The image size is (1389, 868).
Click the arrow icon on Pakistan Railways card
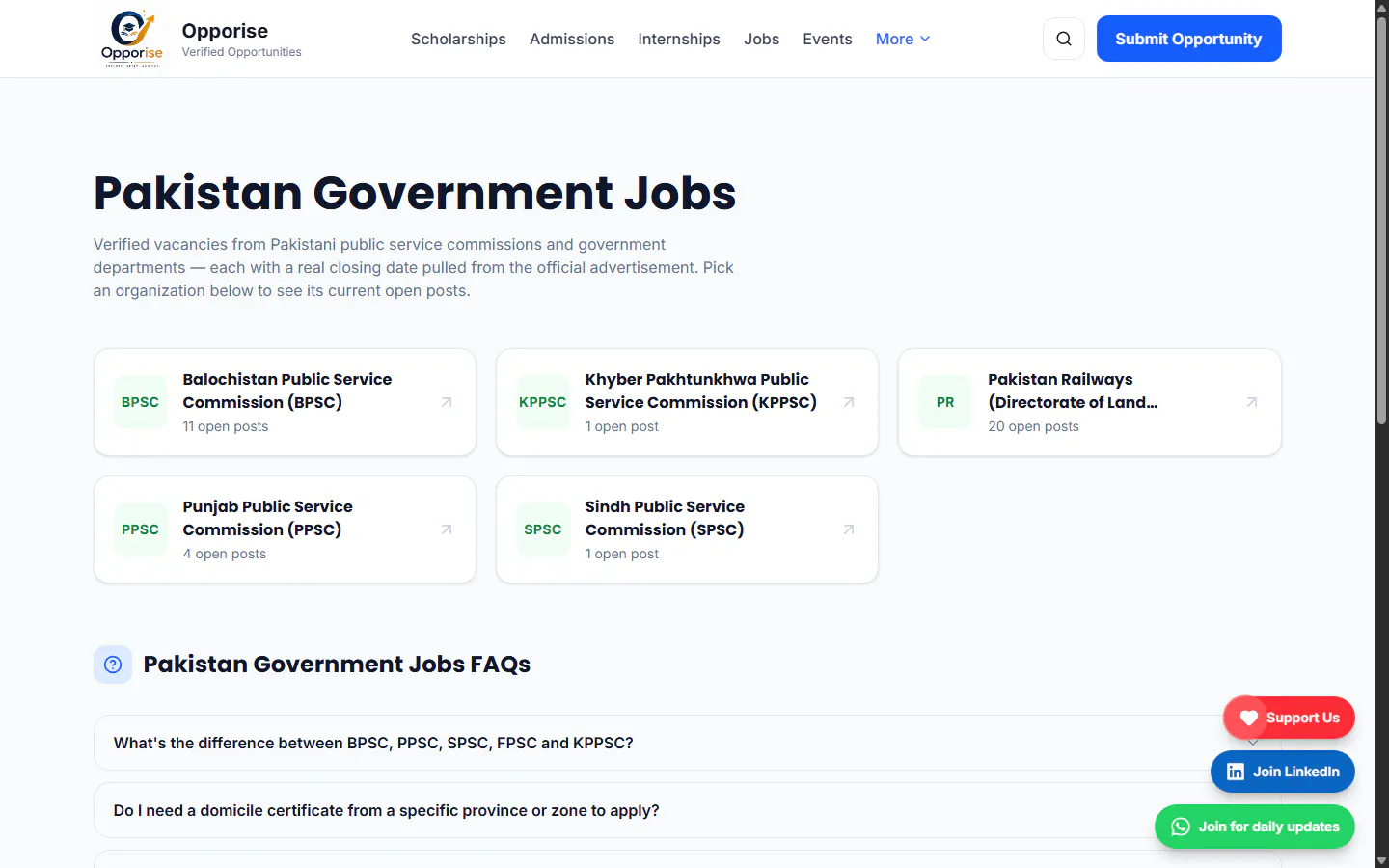pyautogui.click(x=1252, y=402)
